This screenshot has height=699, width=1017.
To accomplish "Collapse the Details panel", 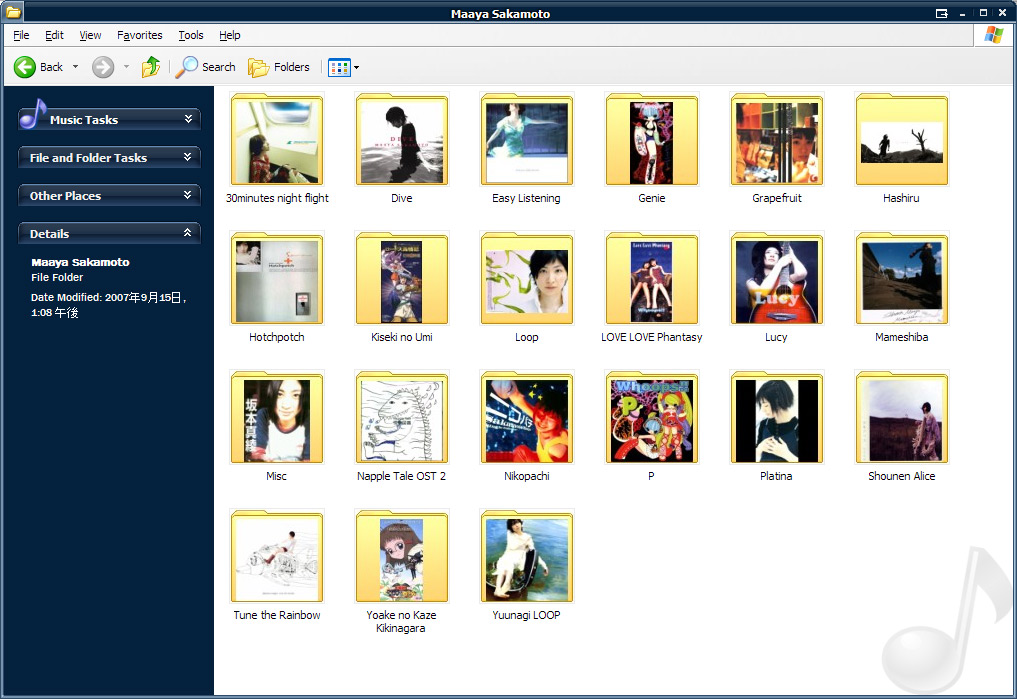I will tap(187, 233).
